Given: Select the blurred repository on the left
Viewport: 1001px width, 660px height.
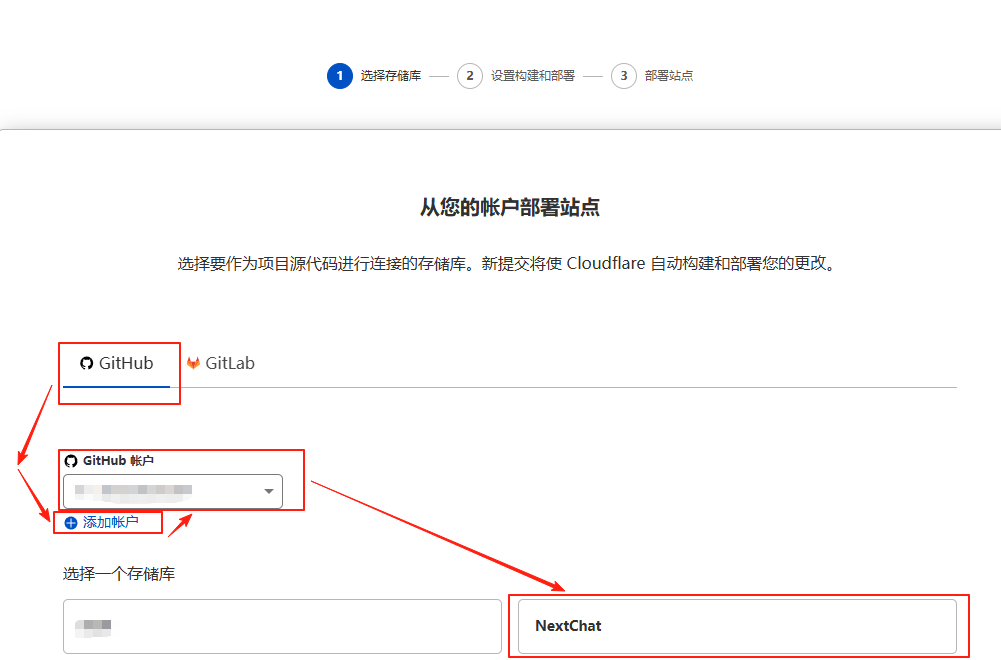Looking at the screenshot, I should [282, 626].
